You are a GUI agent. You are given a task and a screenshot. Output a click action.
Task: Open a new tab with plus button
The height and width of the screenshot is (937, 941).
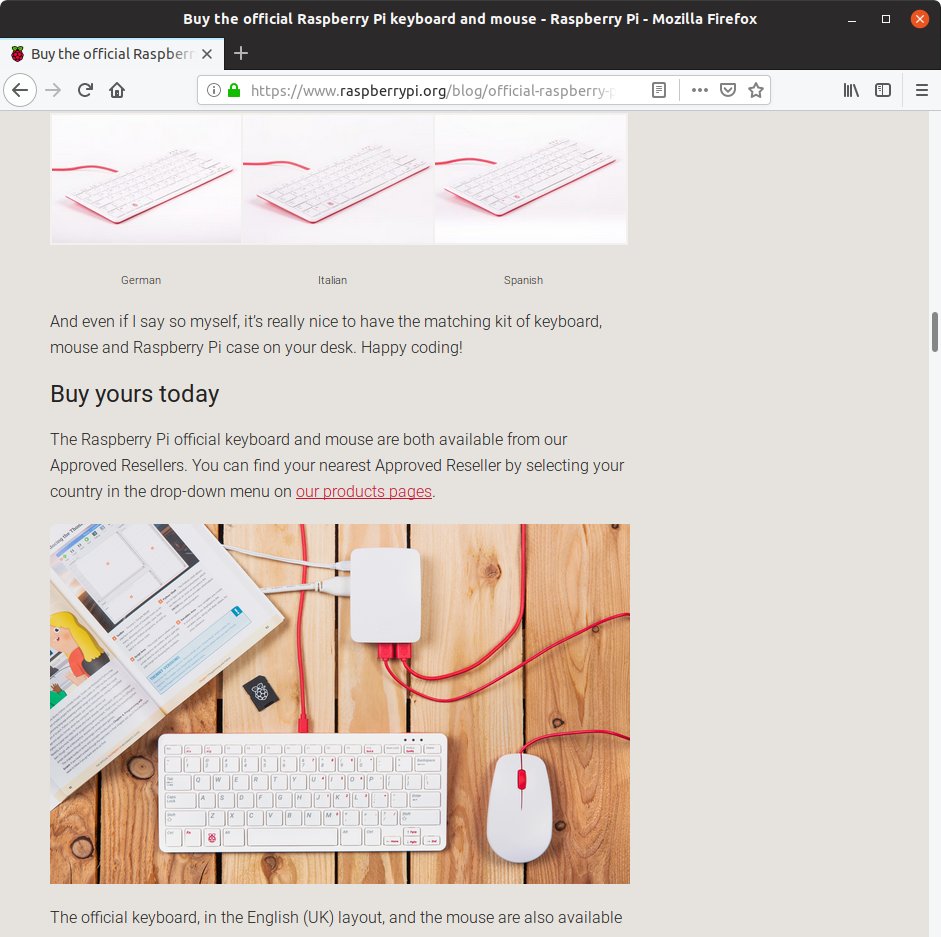coord(241,53)
